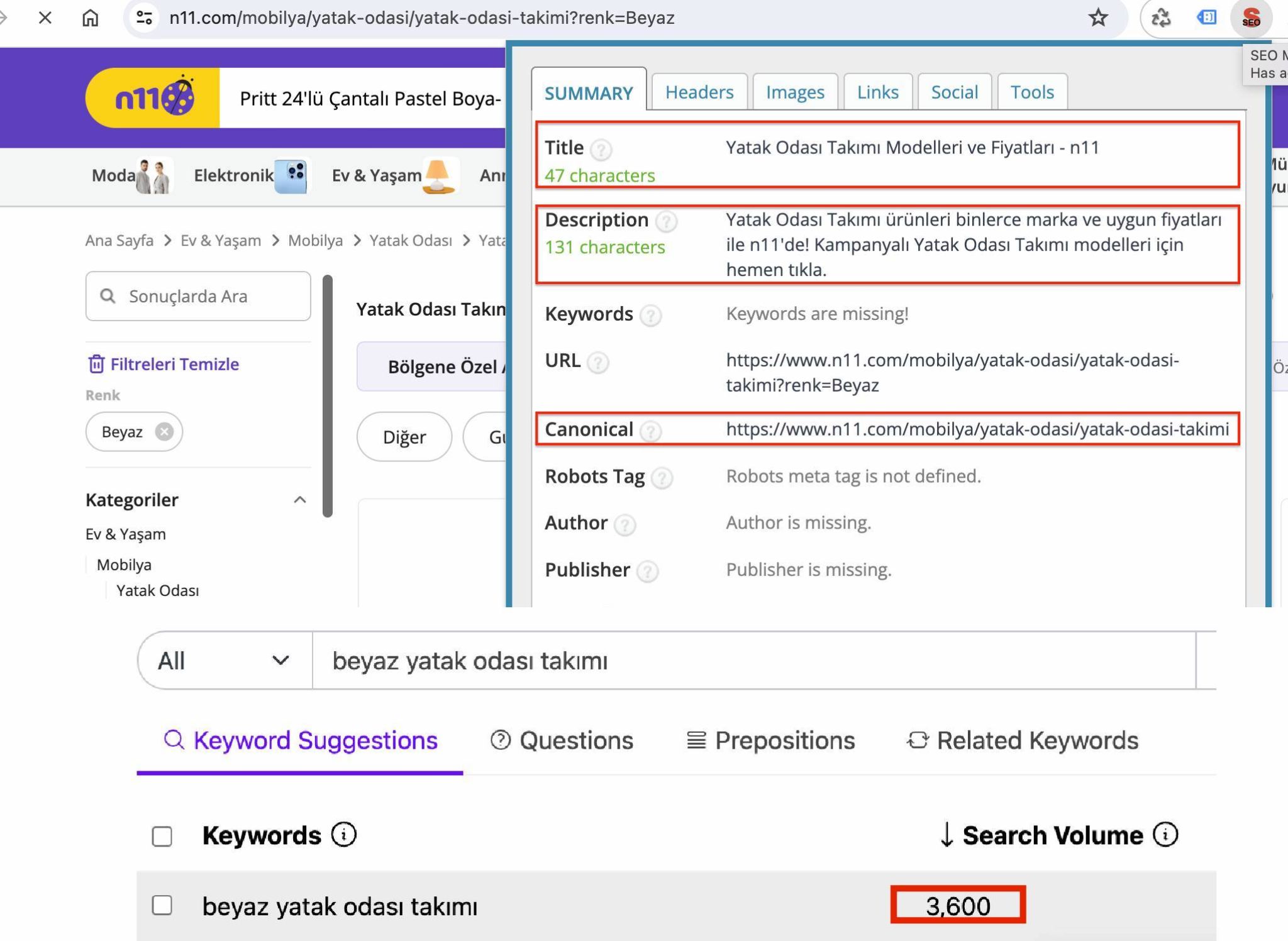This screenshot has height=941, width=1288.
Task: Open the SEO Meta extension icon
Action: click(1250, 18)
